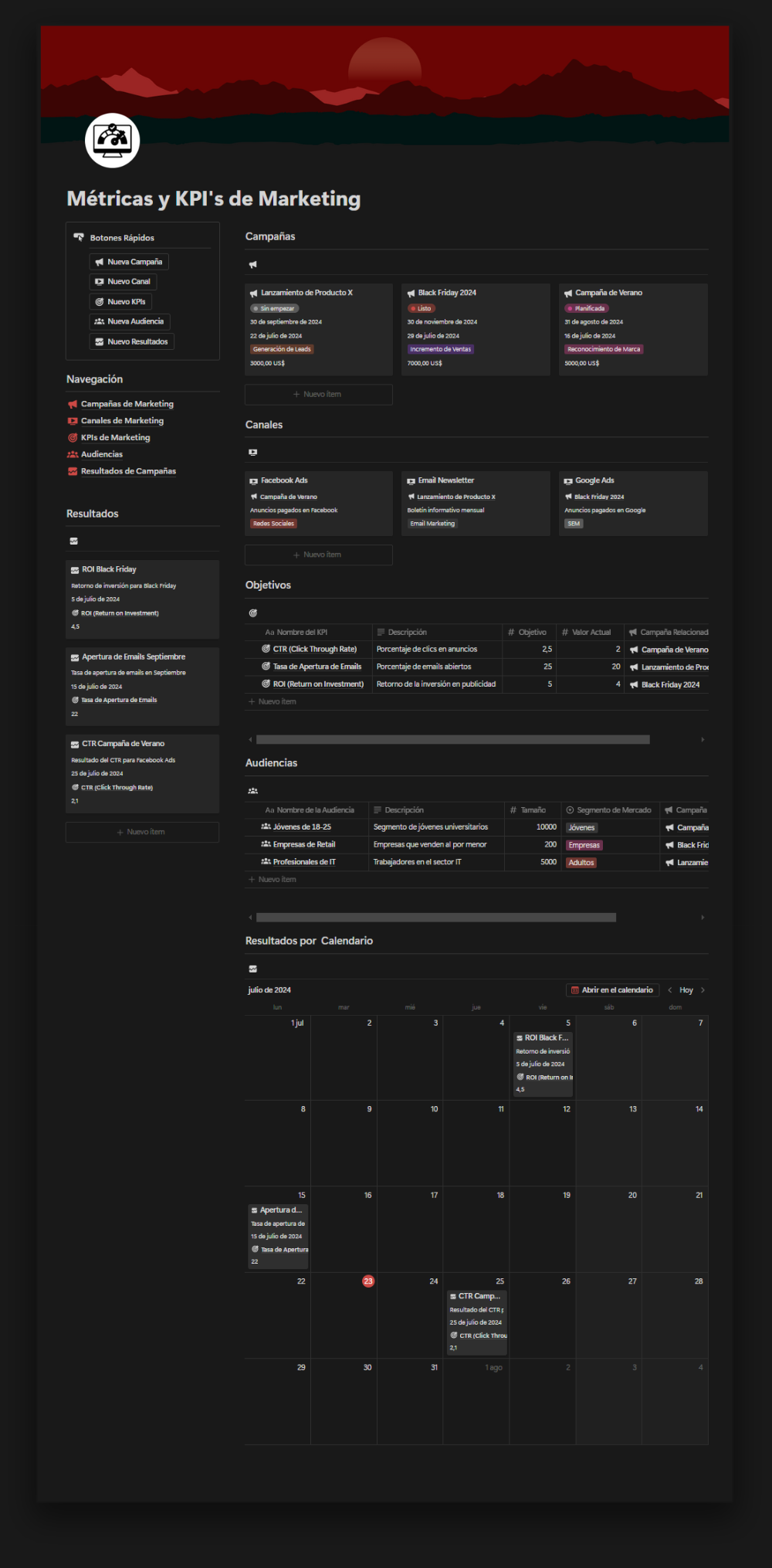Select today's date 23 in calendar
This screenshot has height=1568, width=772.
point(368,1281)
